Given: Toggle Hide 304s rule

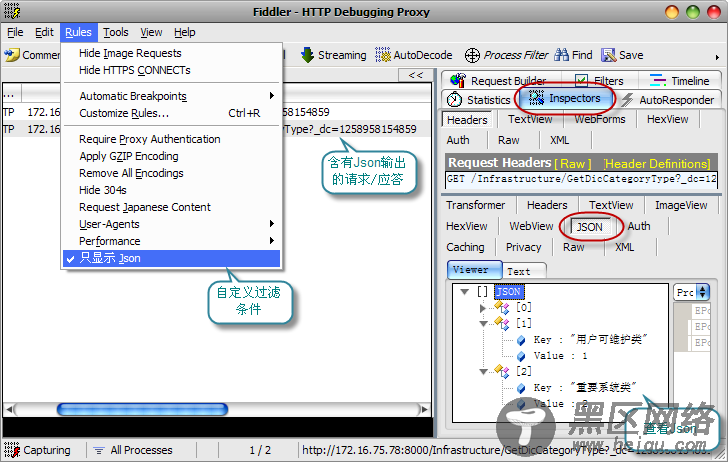Looking at the screenshot, I should [x=103, y=190].
